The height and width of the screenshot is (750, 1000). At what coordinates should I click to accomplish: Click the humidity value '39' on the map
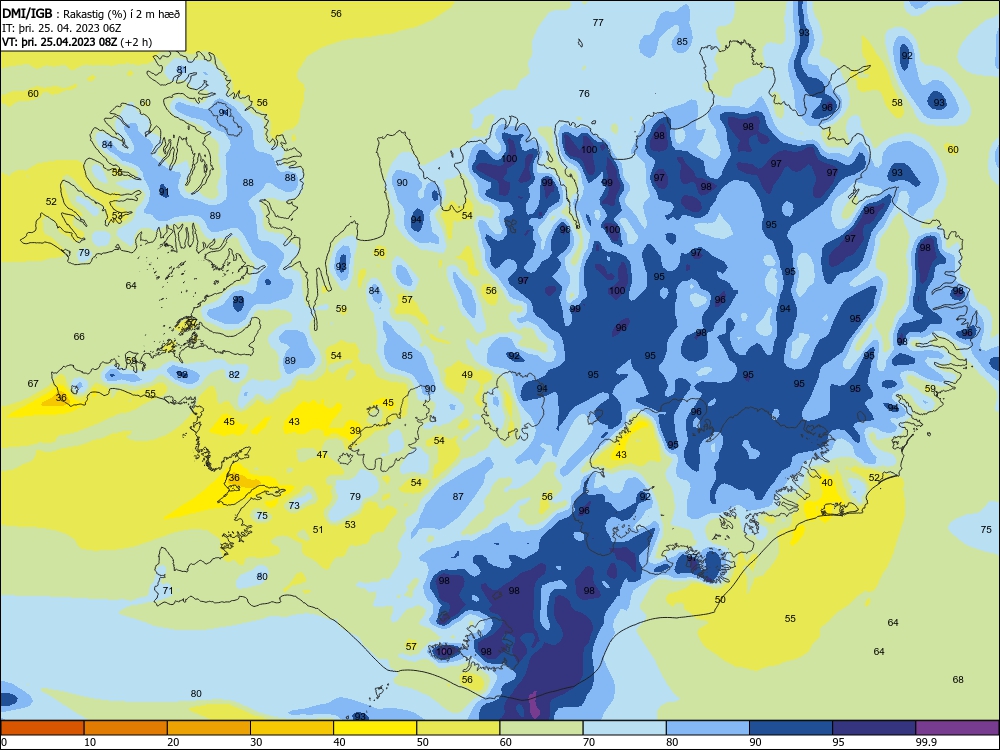355,431
